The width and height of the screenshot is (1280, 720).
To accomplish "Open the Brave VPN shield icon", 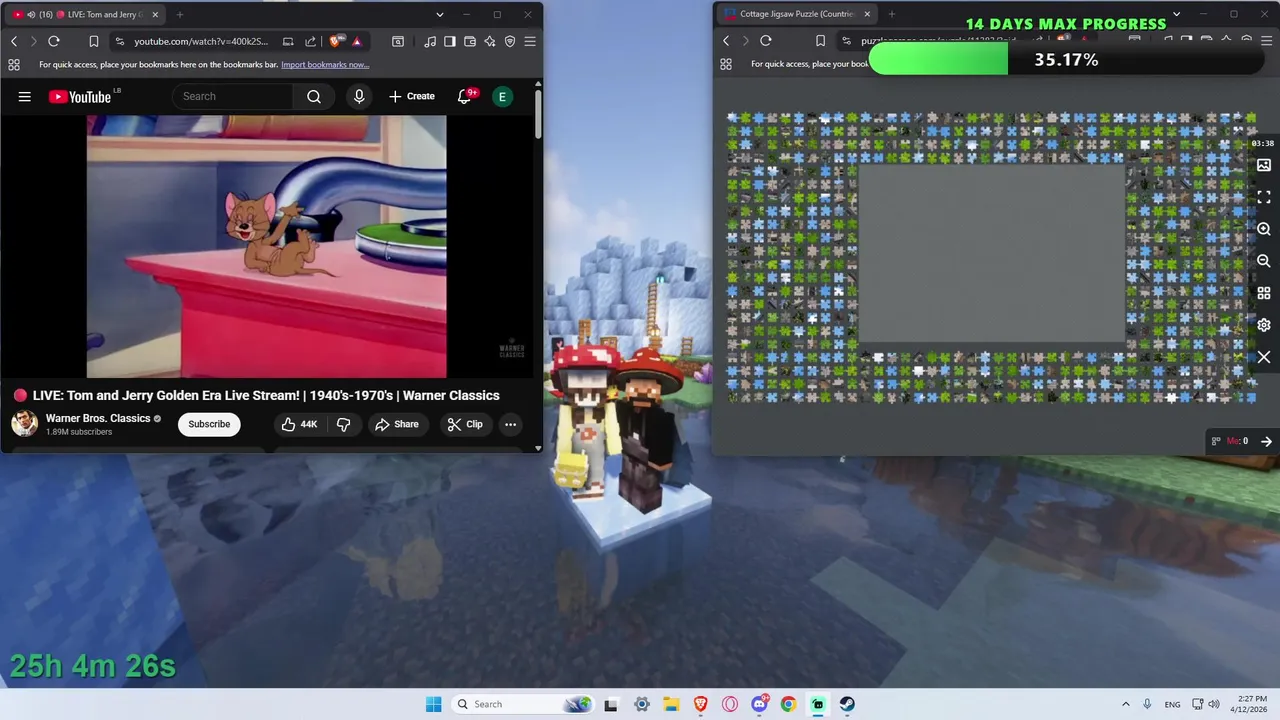I will 510,41.
